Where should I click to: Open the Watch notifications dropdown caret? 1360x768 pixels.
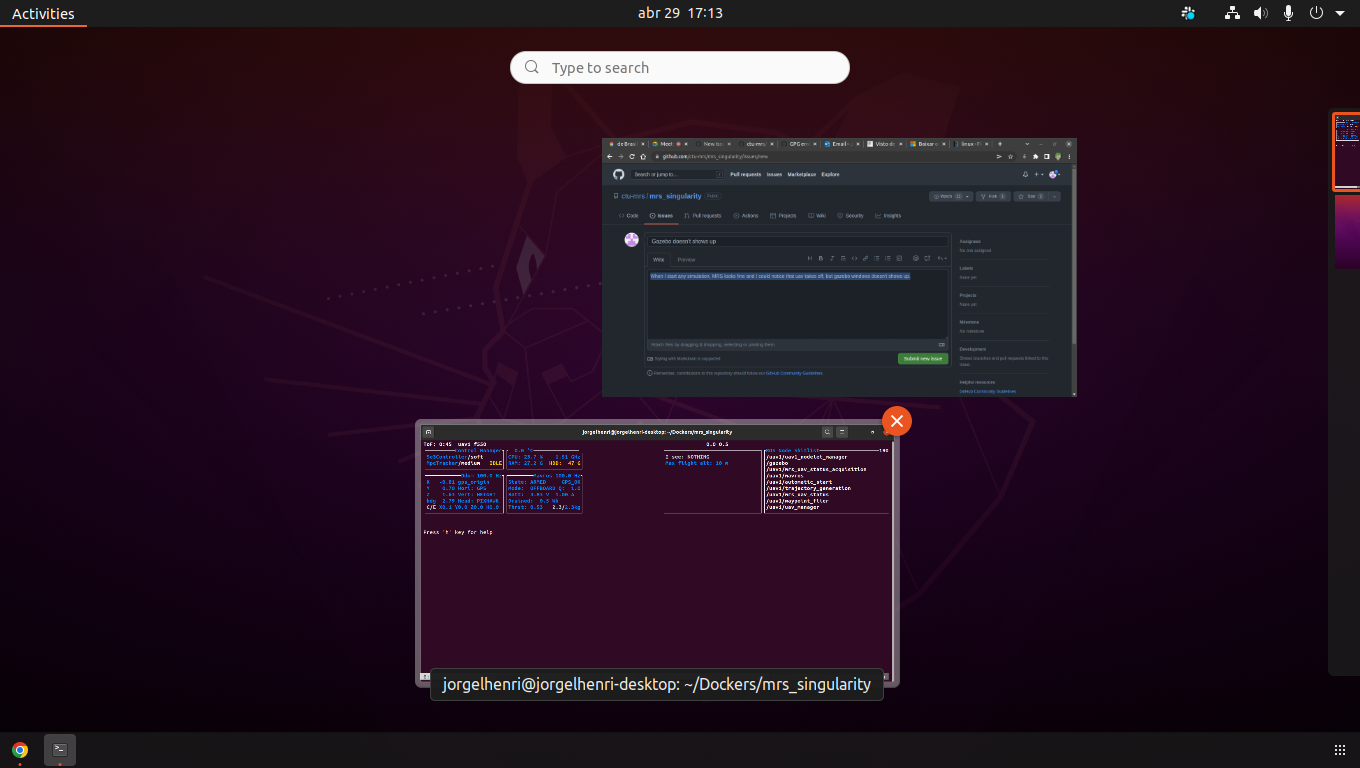pyautogui.click(x=967, y=196)
